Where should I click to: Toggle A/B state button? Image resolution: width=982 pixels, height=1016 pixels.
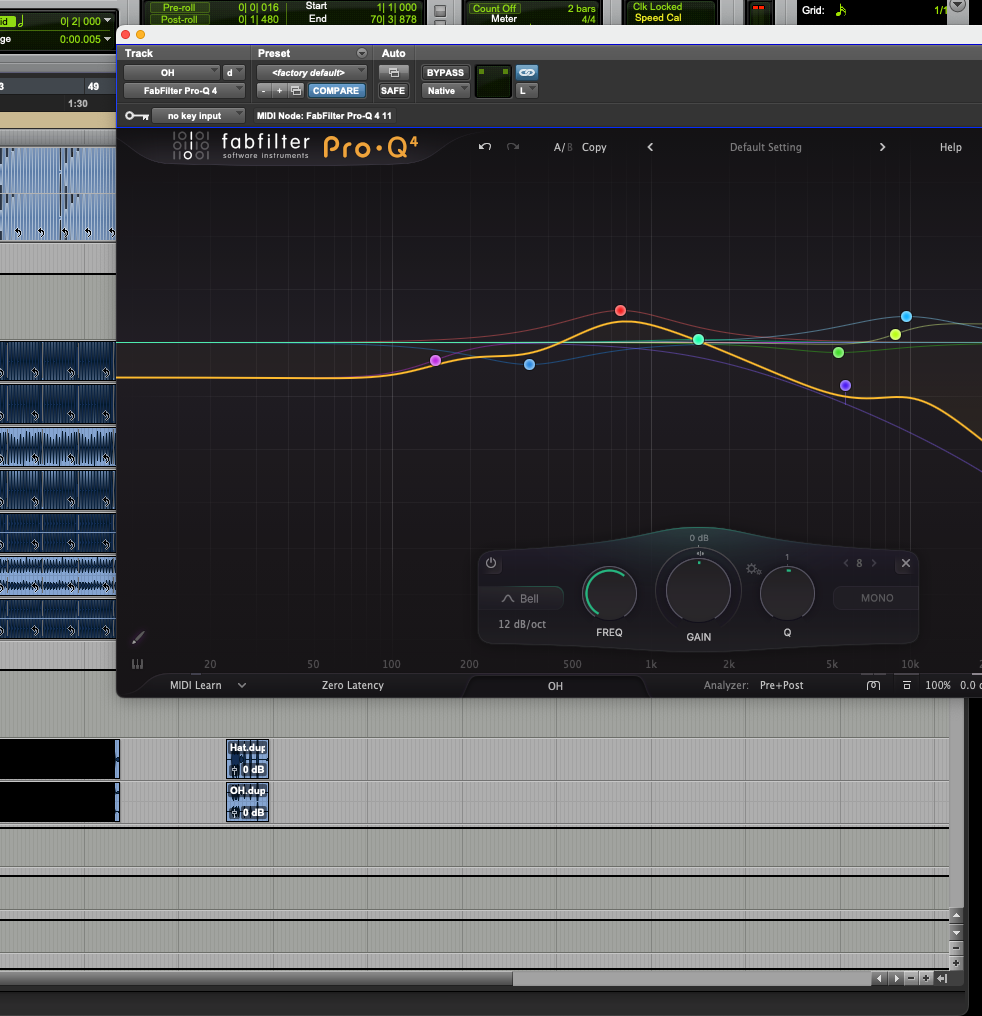[x=562, y=147]
